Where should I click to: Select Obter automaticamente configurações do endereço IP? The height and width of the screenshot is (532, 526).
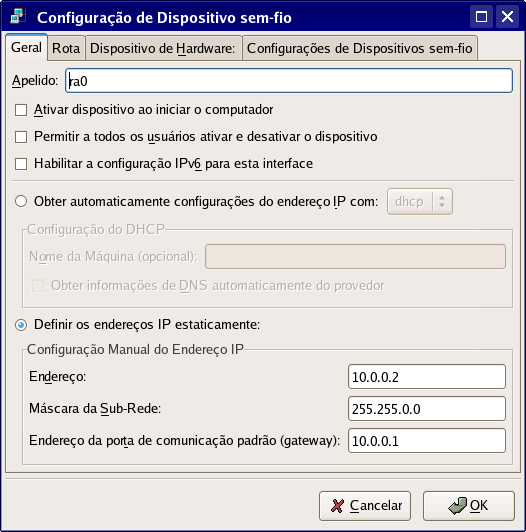[x=21, y=201]
